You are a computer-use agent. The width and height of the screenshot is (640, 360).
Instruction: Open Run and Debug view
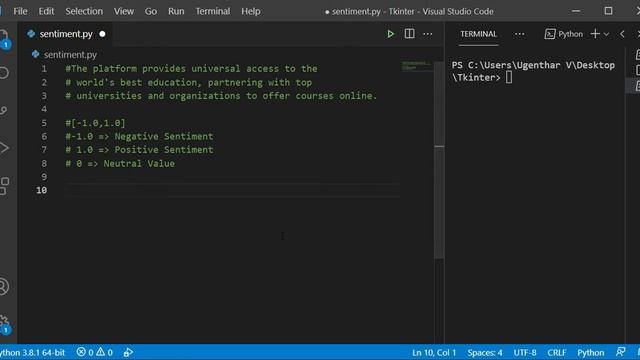[x=4, y=148]
